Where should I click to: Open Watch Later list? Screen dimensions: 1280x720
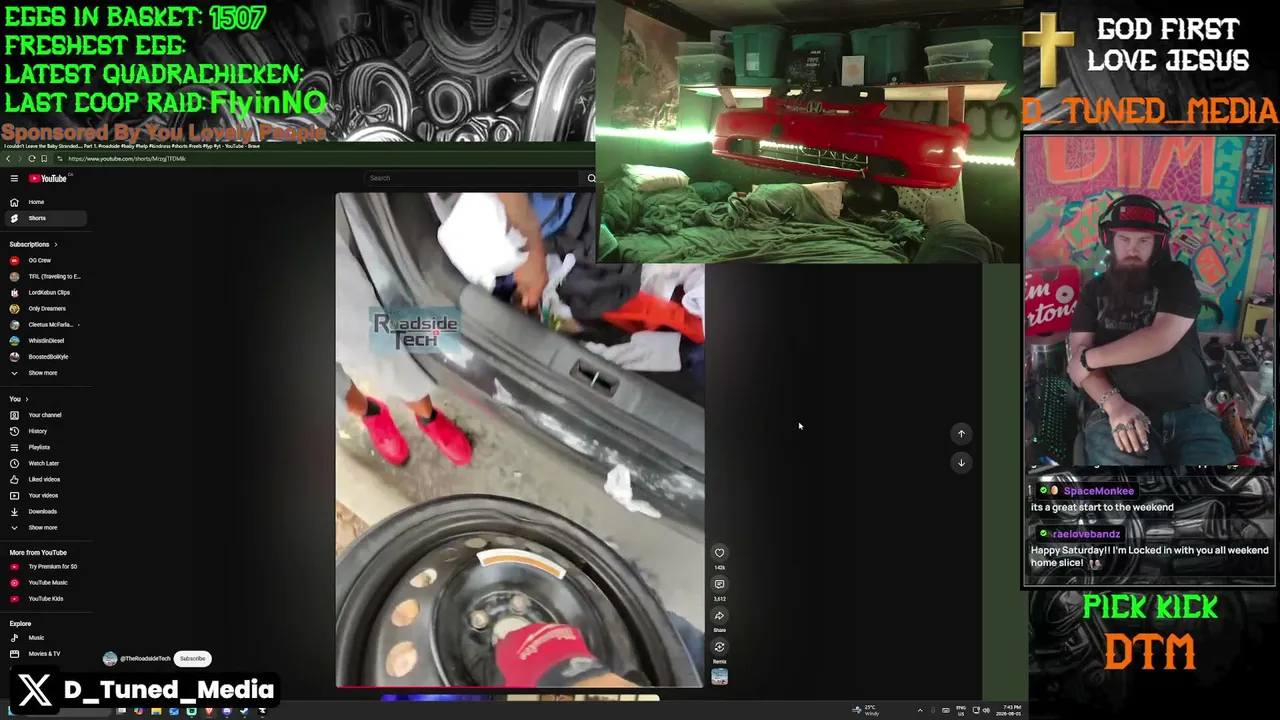(x=47, y=463)
